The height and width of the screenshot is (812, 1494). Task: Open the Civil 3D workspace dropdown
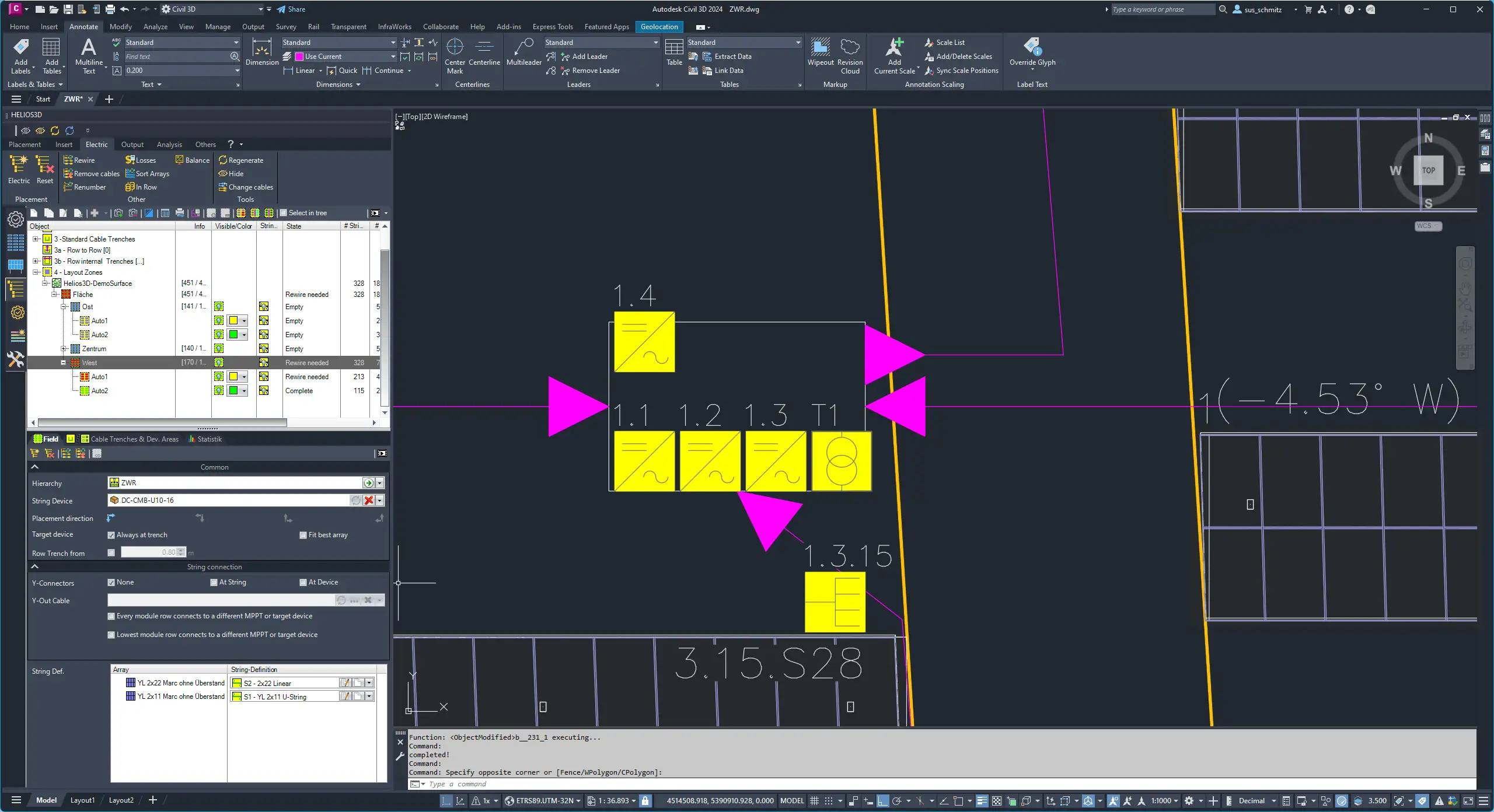(260, 9)
